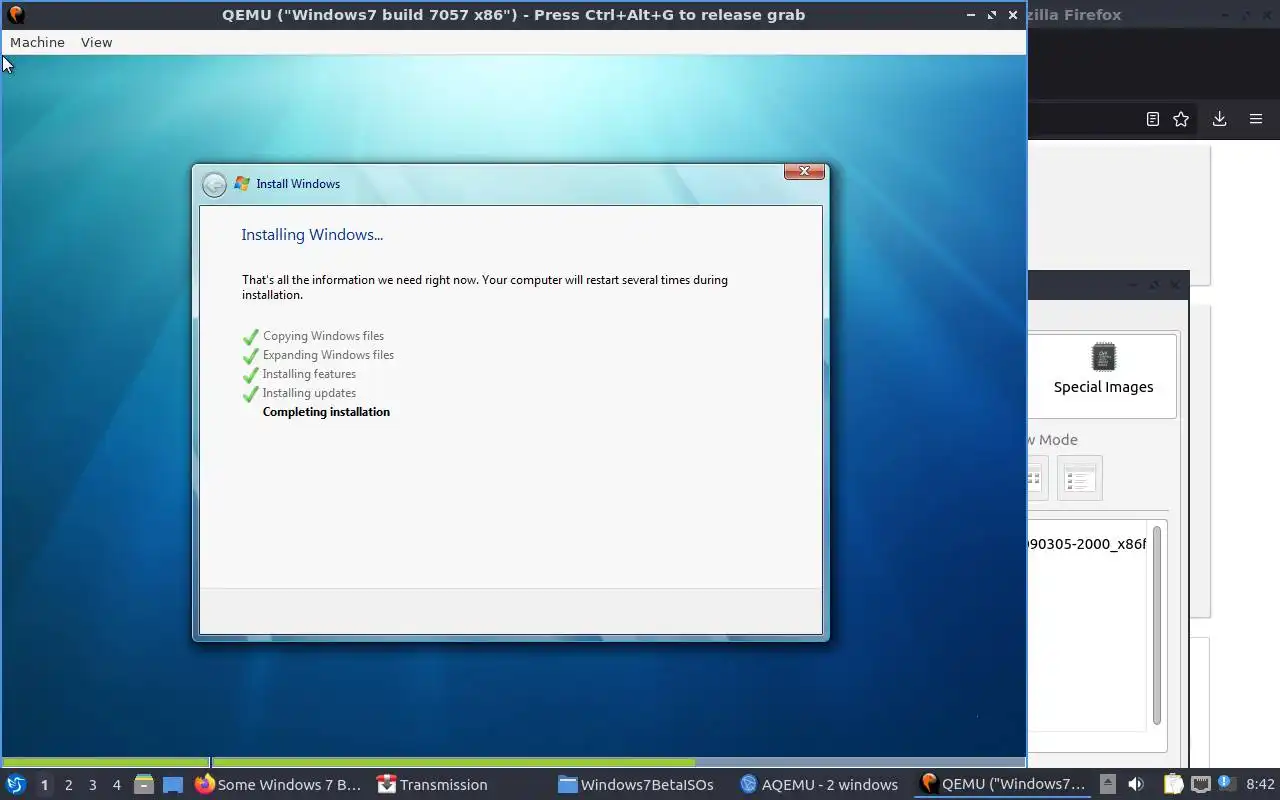The width and height of the screenshot is (1280, 800).
Task: Open the network tray icon
Action: tap(1201, 784)
